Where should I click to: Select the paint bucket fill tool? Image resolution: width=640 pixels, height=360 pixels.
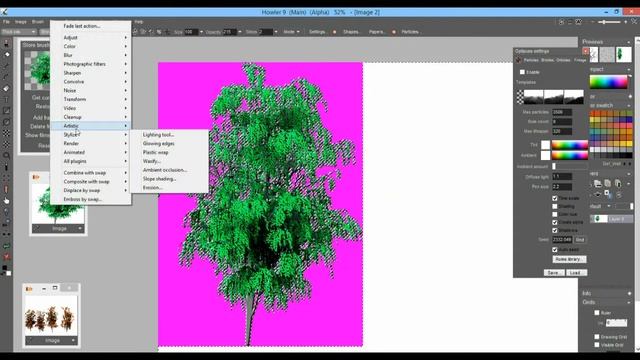pyautogui.click(x=7, y=54)
